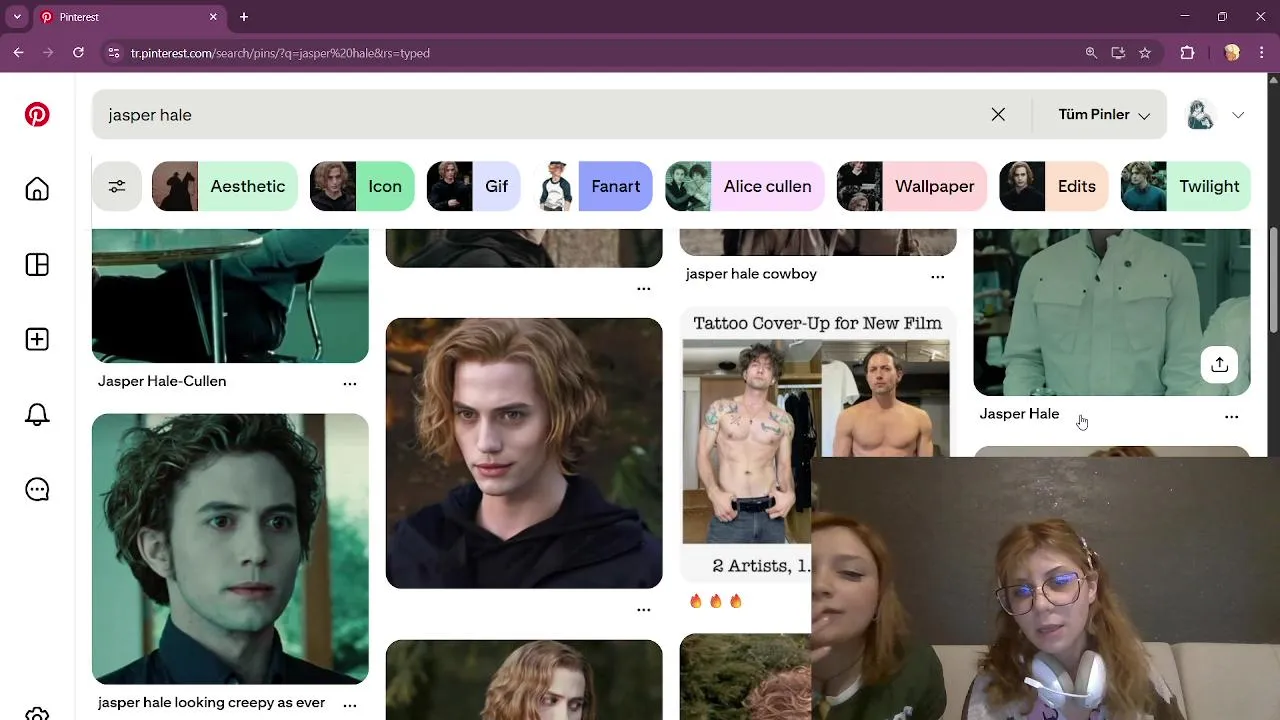Image resolution: width=1280 pixels, height=720 pixels.
Task: Click the Pinterest profile avatar picture
Action: point(1200,115)
